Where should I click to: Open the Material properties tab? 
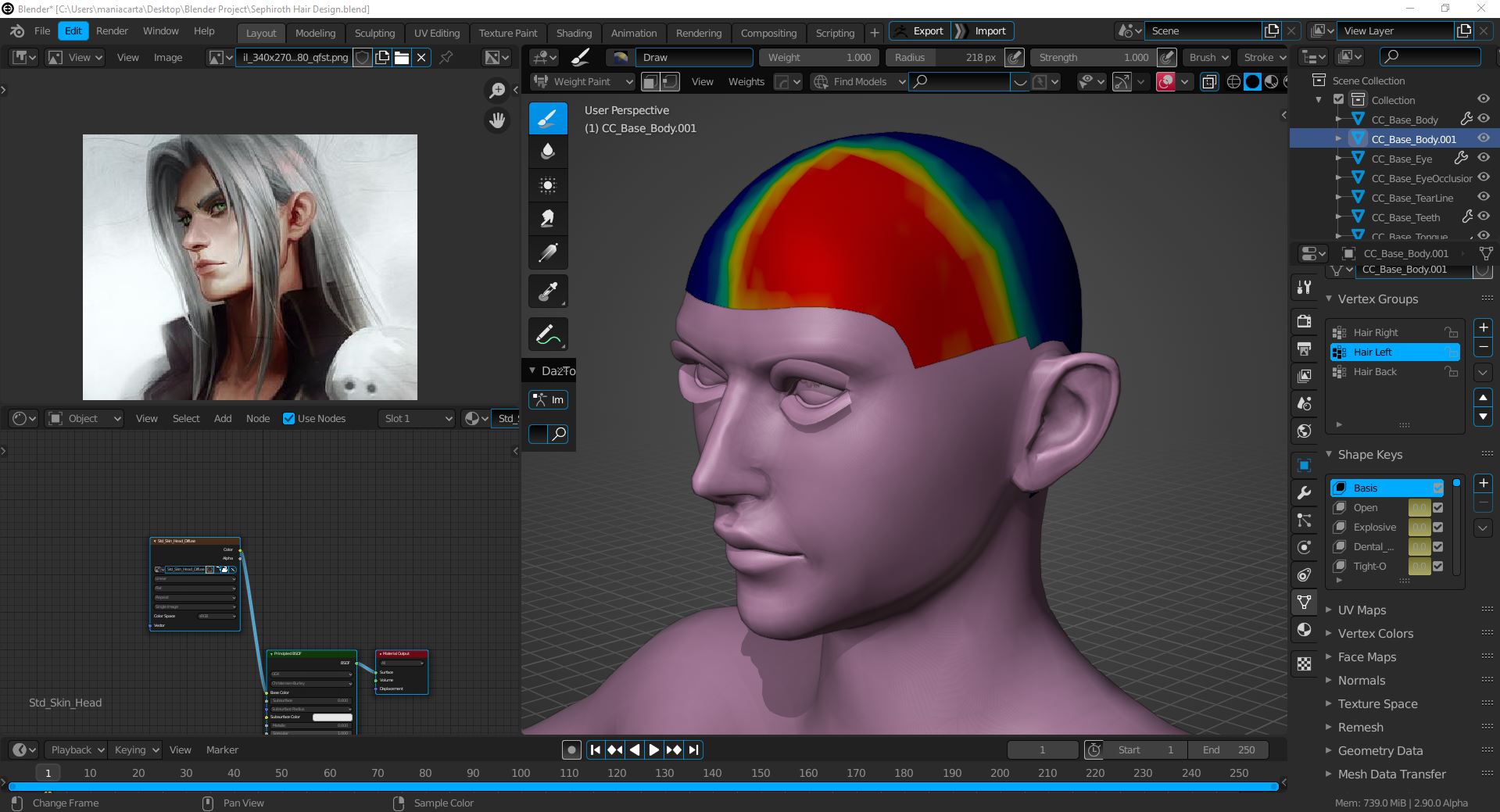(x=1304, y=630)
